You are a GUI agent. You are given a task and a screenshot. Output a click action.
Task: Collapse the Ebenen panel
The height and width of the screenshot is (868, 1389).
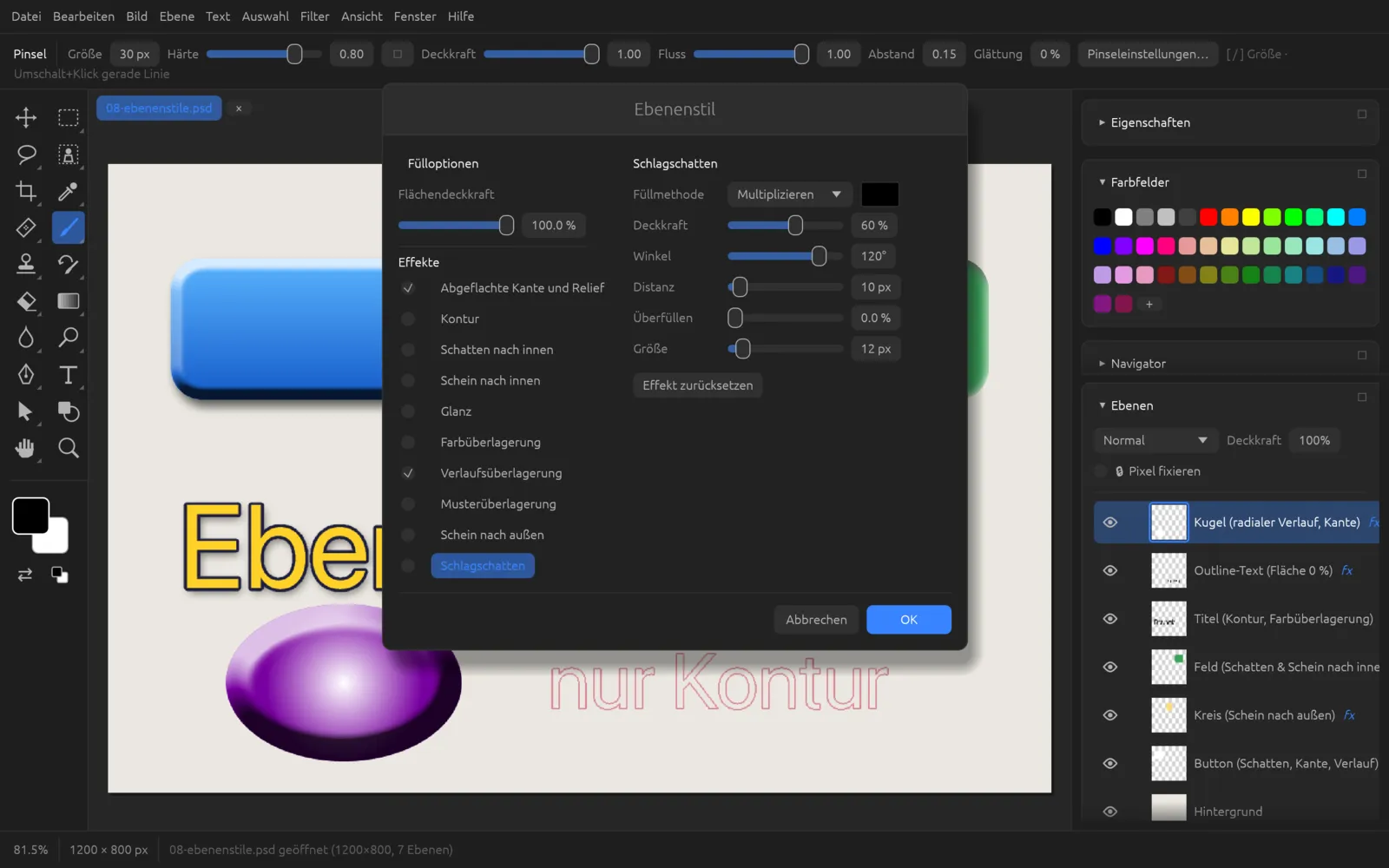tap(1102, 405)
